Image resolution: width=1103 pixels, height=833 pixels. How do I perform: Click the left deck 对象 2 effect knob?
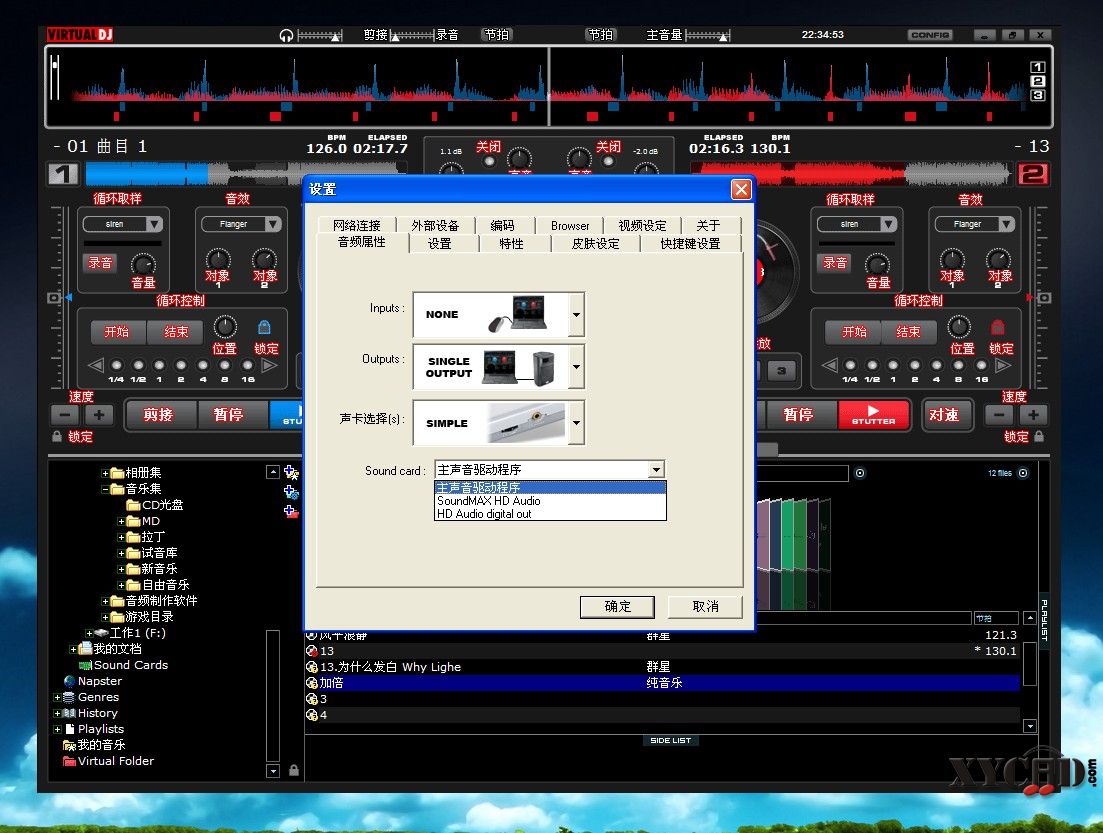click(264, 259)
